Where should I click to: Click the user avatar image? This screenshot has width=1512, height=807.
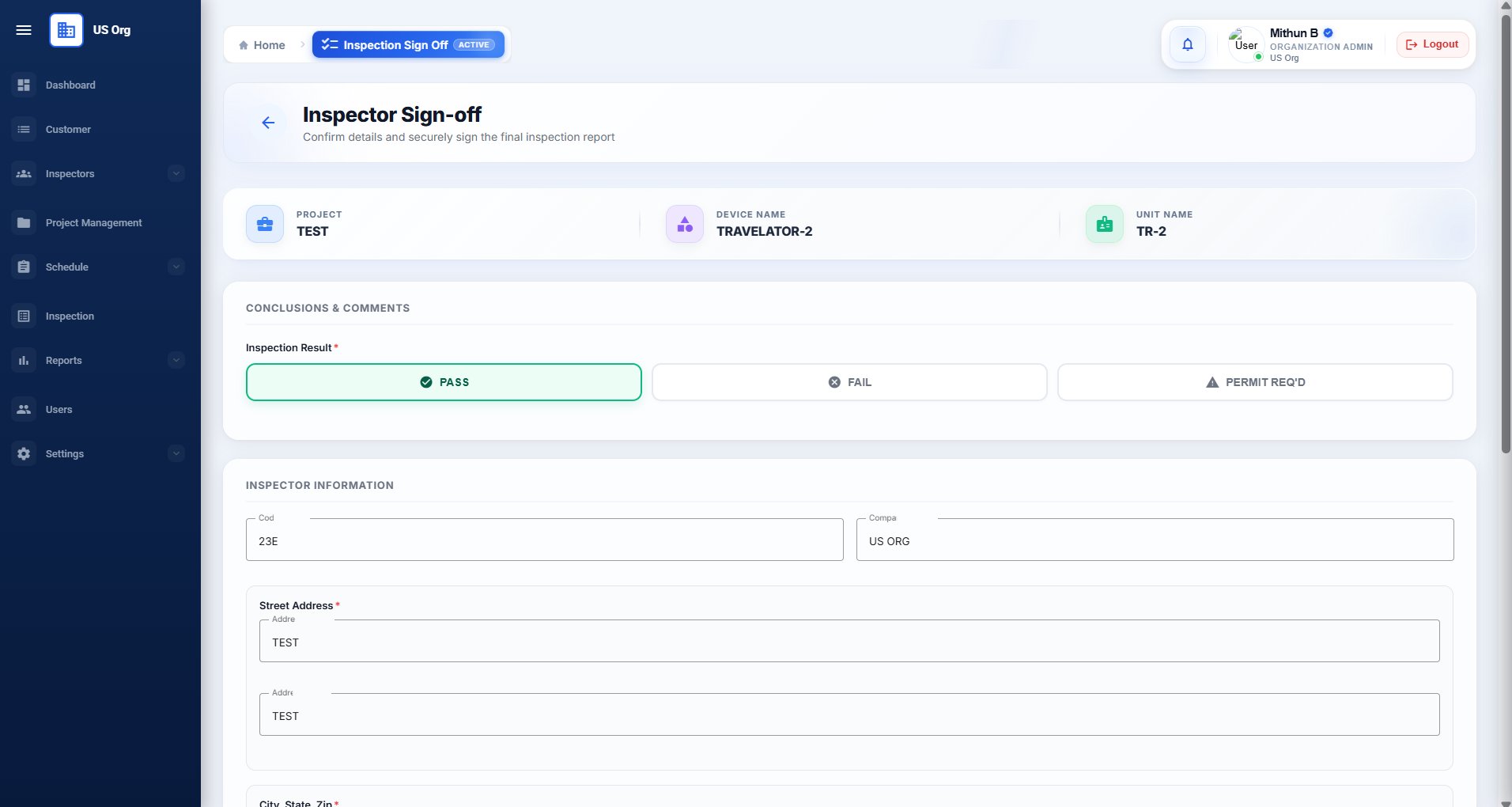pos(1246,44)
